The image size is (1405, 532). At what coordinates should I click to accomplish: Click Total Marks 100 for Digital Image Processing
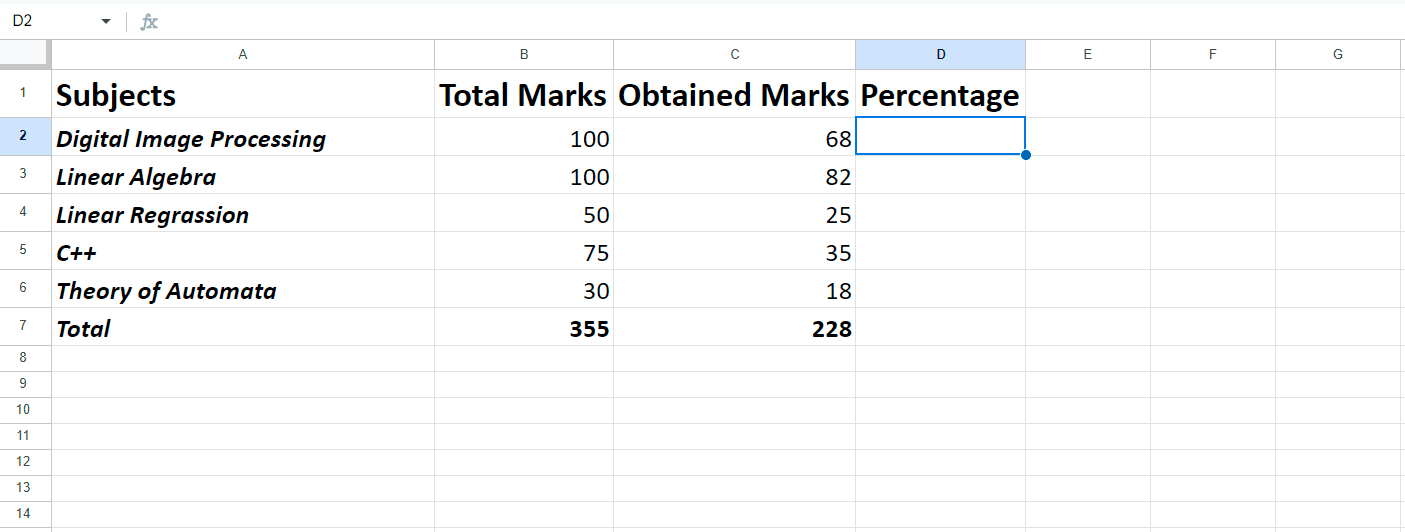point(524,137)
